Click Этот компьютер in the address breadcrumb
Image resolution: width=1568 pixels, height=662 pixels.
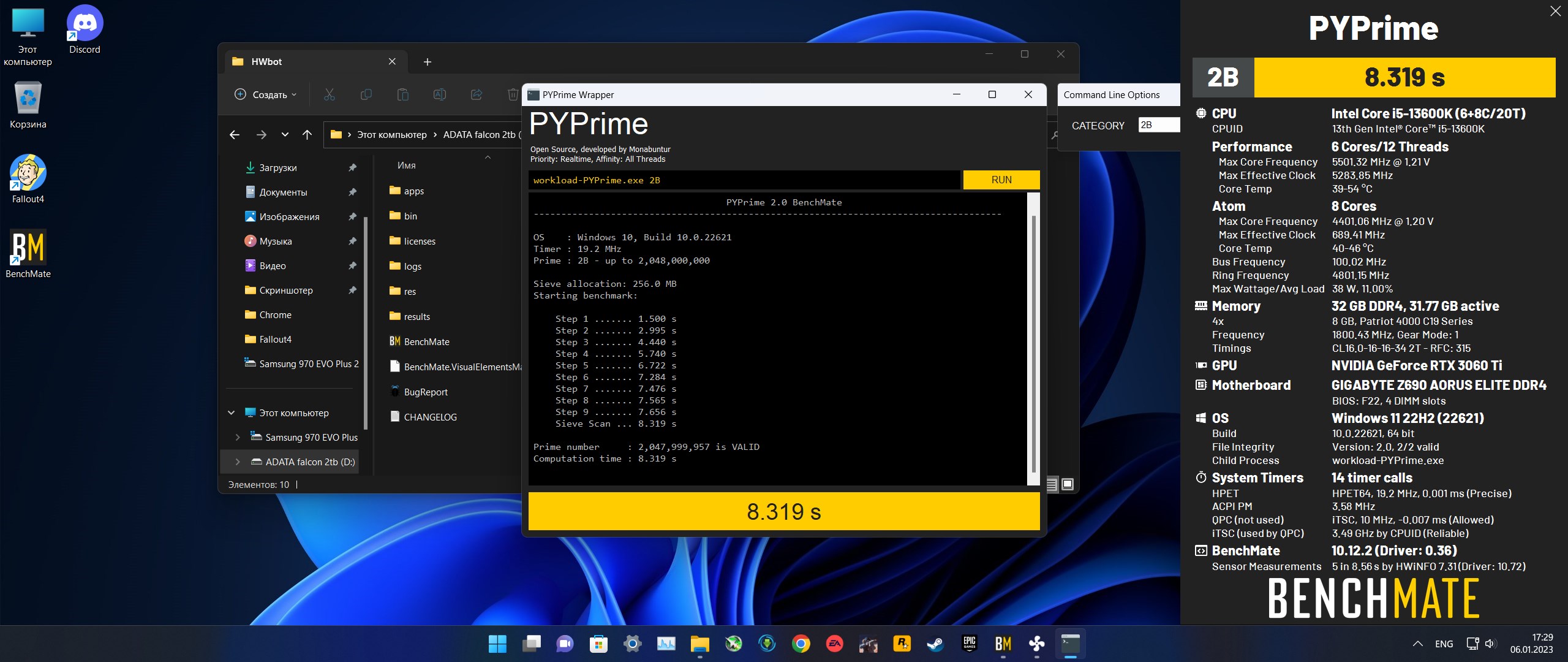pos(392,135)
